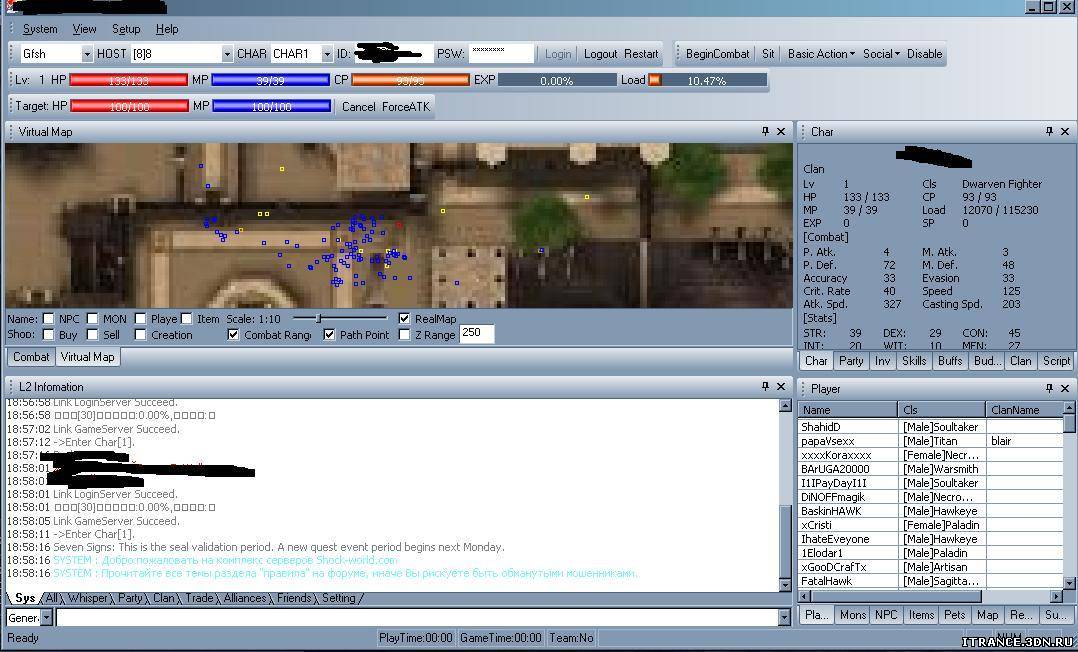Screen dimensions: 1078x652
Task: Close the Virtual Map panel
Action: coord(781,131)
